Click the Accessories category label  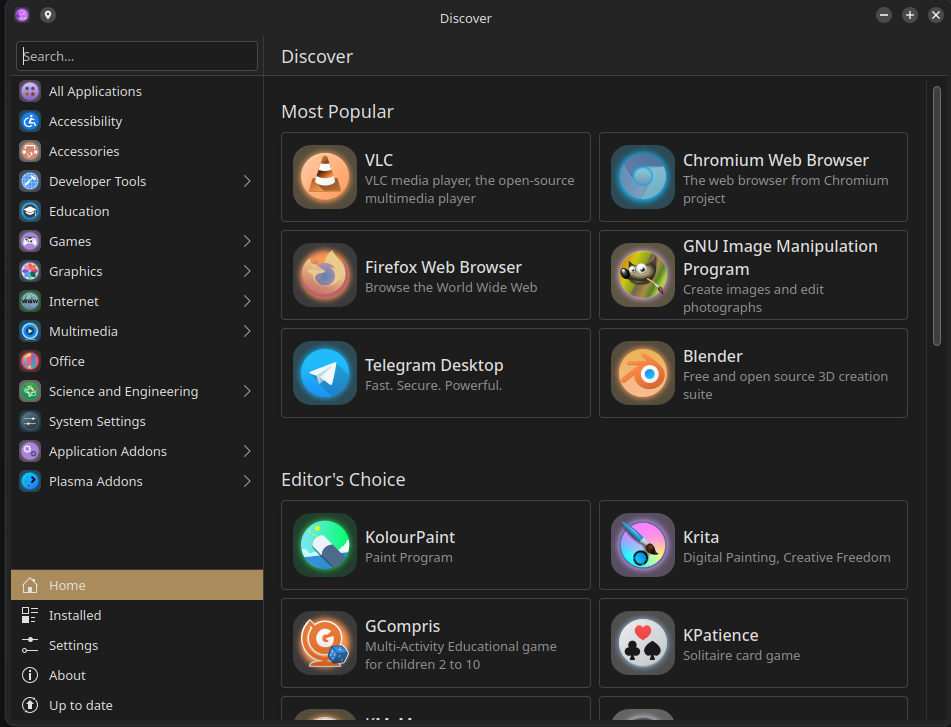tap(84, 152)
